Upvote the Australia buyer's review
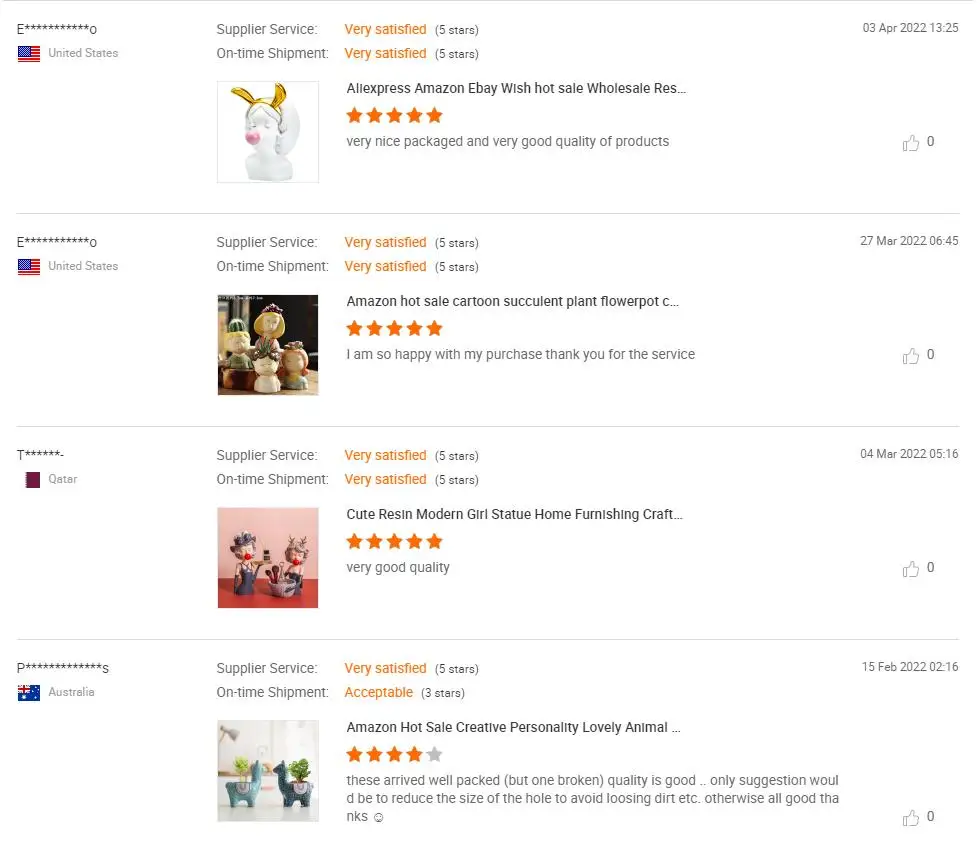979x868 pixels. (911, 818)
